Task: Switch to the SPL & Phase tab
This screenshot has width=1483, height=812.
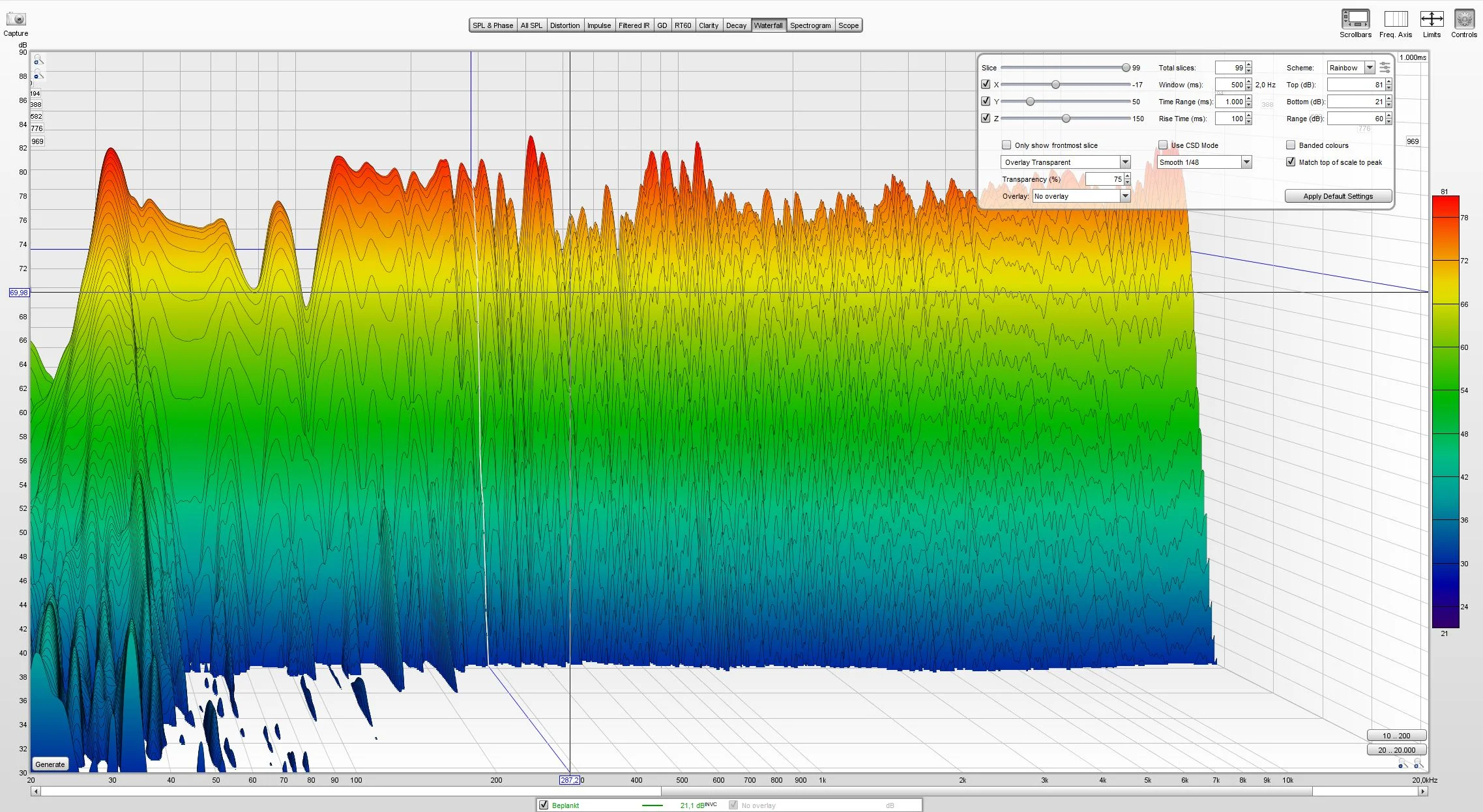Action: pos(493,25)
